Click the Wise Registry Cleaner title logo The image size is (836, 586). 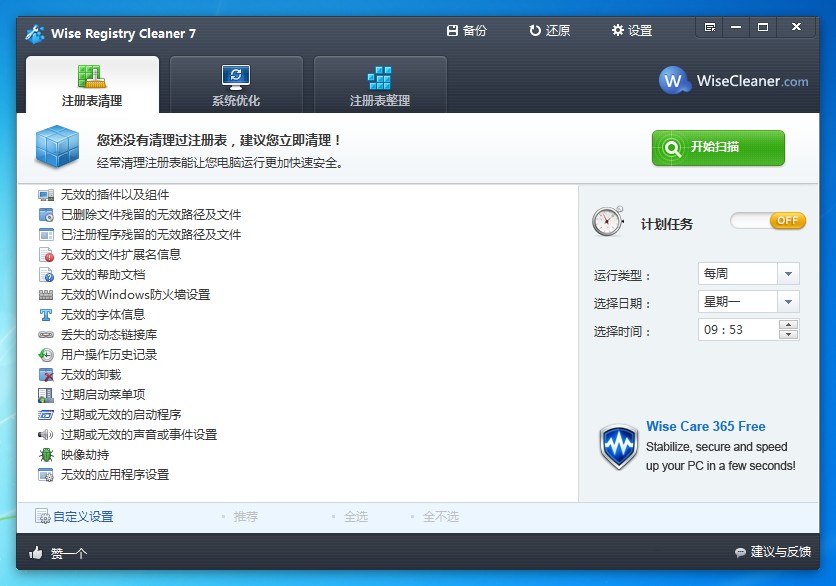(35, 34)
